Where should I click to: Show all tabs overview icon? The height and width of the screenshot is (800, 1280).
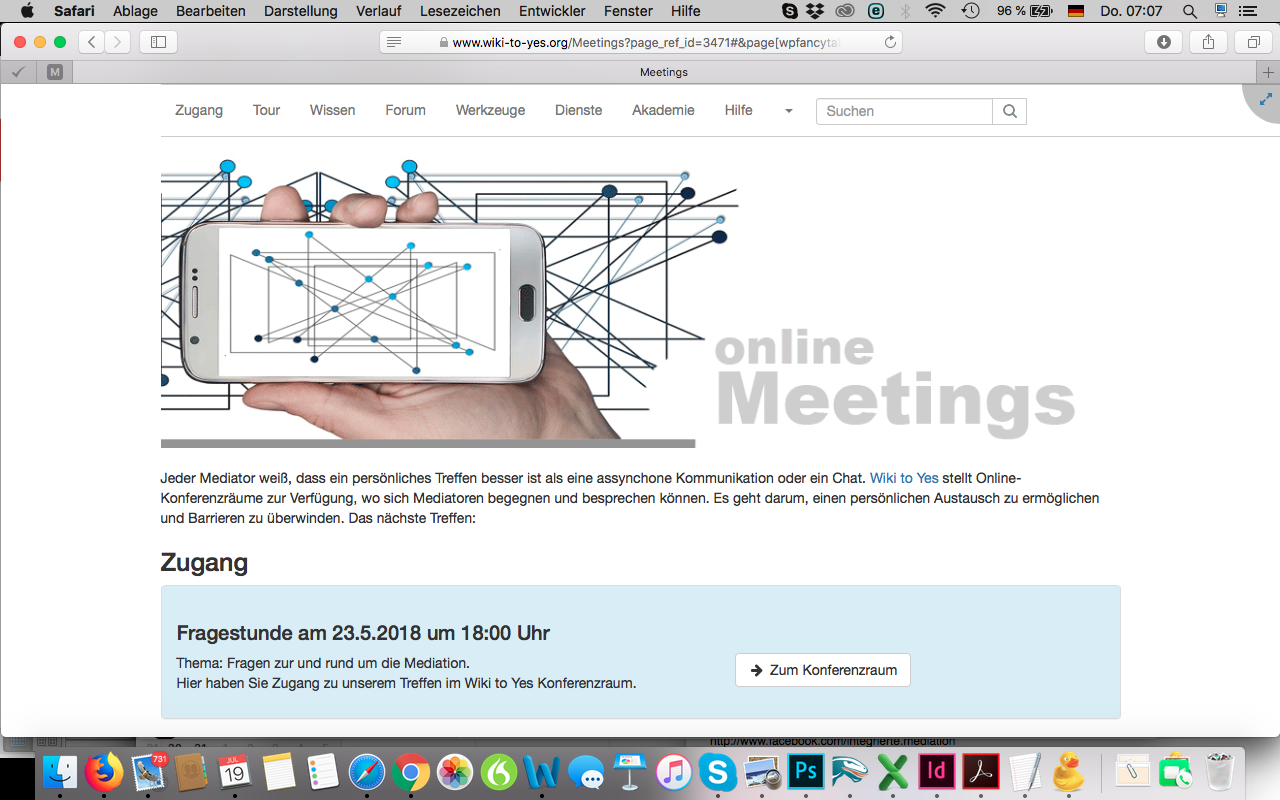1253,42
